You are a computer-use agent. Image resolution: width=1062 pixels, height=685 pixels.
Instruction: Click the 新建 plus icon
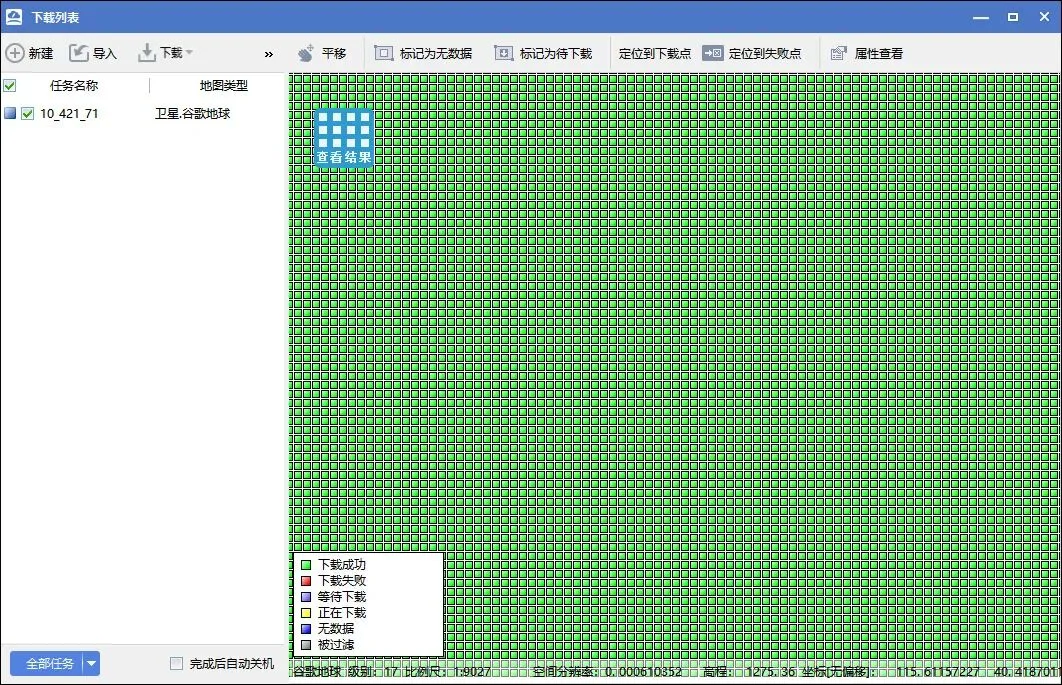(x=15, y=53)
